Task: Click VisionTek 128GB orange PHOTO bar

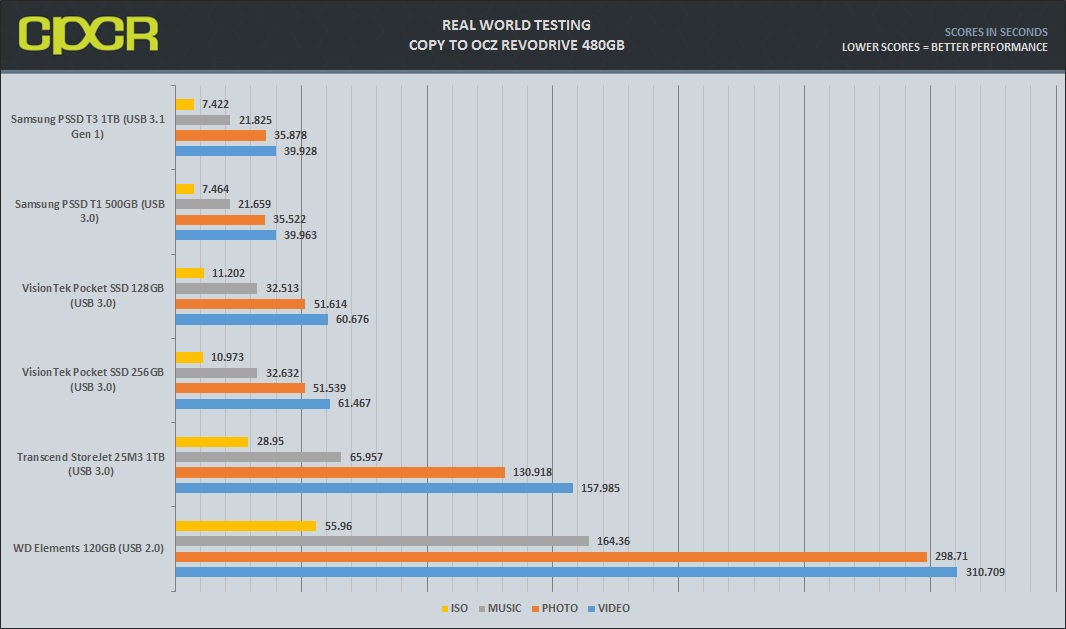Action: click(241, 304)
